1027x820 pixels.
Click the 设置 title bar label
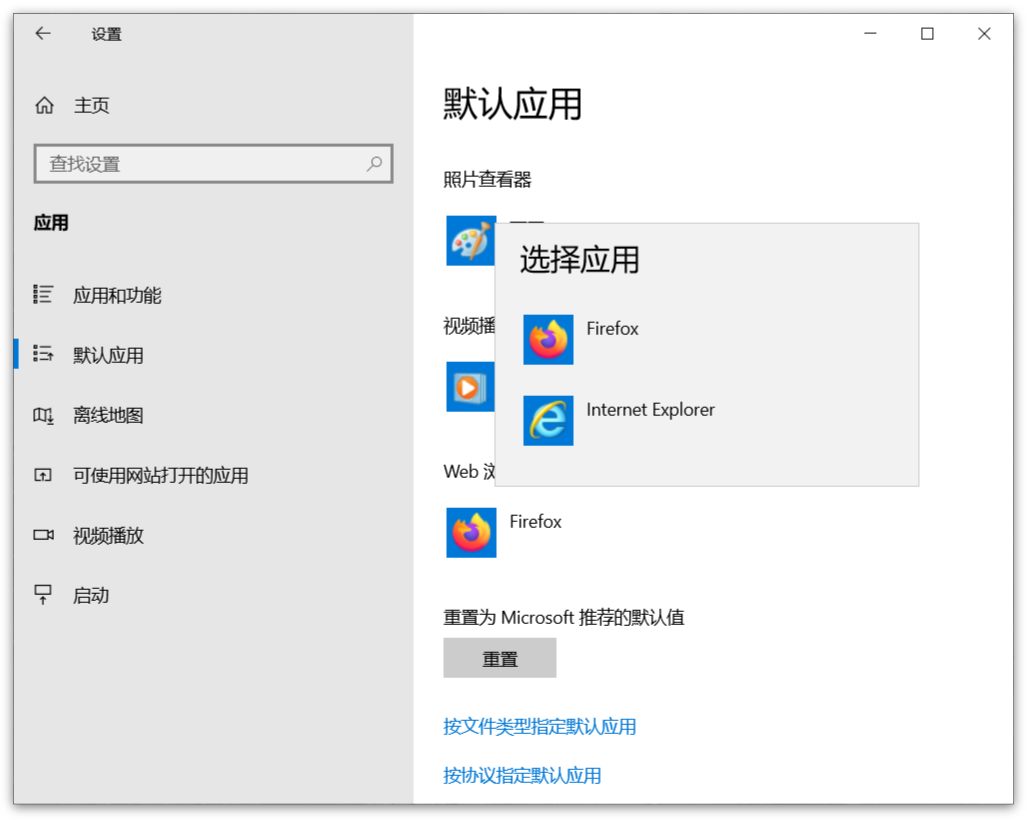106,33
